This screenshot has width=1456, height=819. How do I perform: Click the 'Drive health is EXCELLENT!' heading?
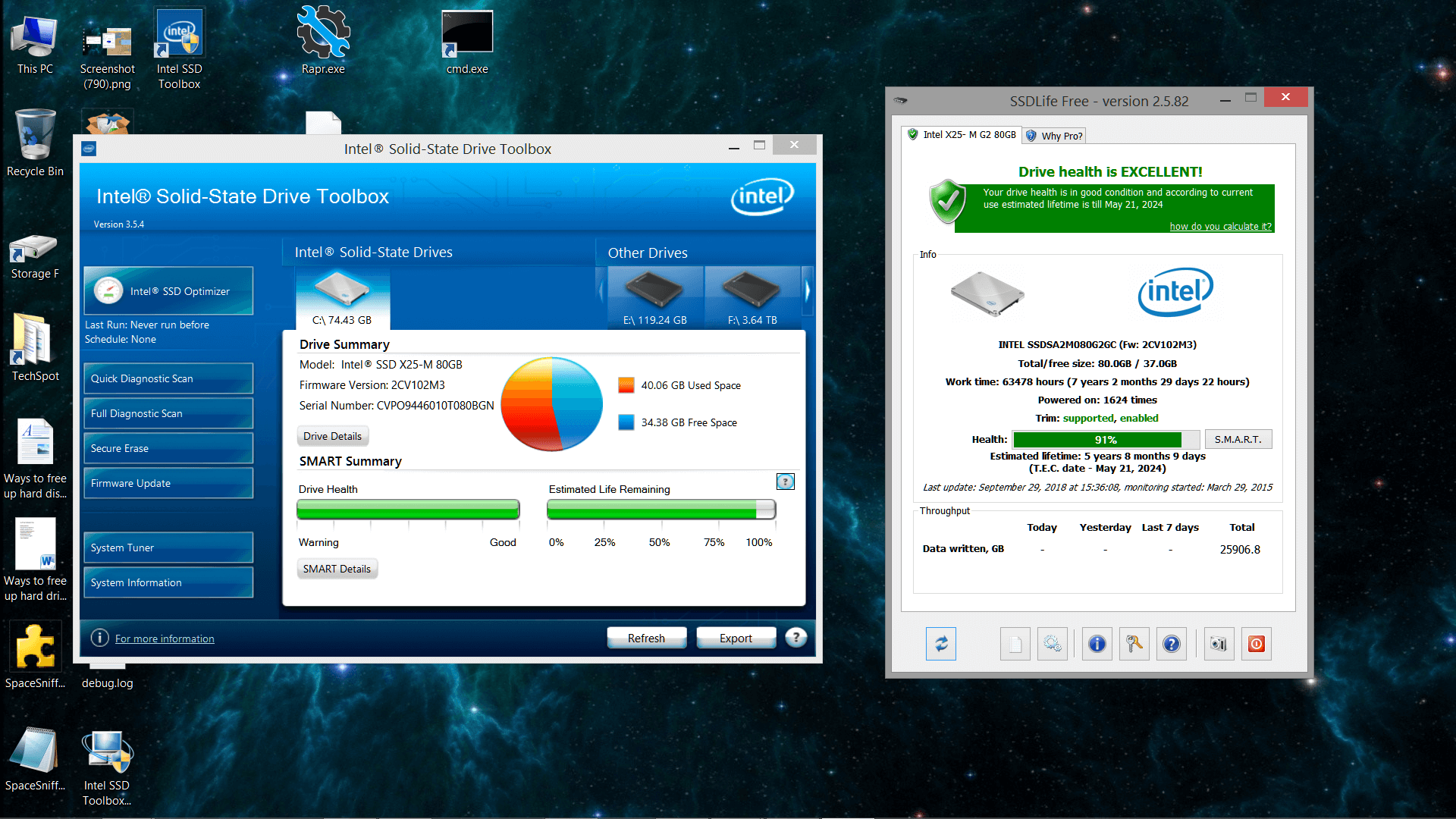[1110, 172]
